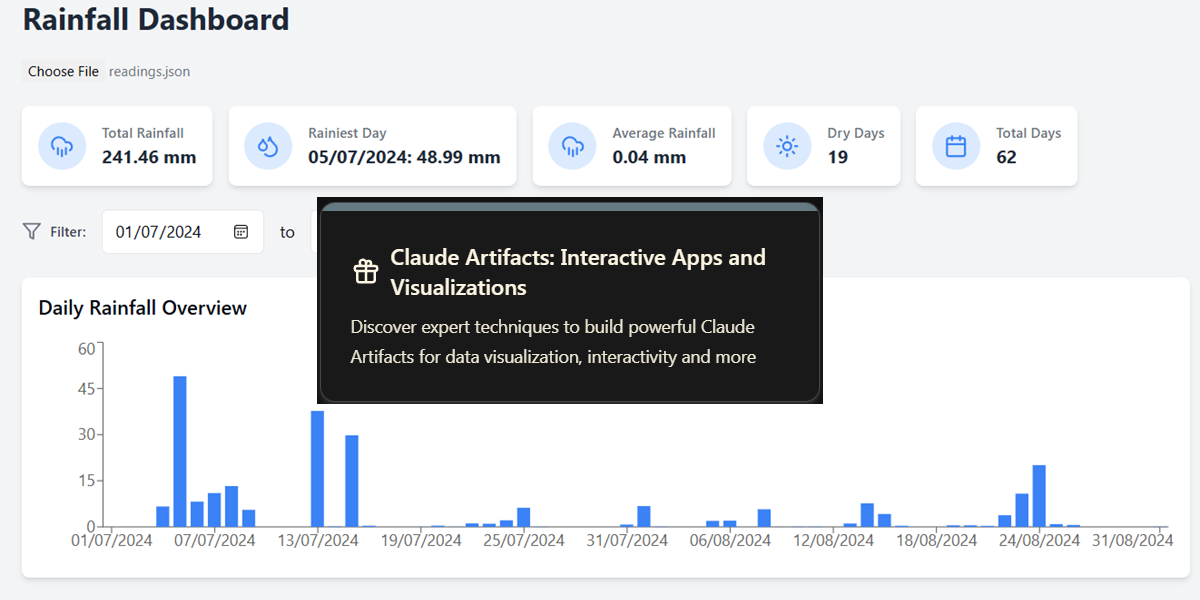Click the Dry Days sun icon
The image size is (1200, 600).
point(787,145)
